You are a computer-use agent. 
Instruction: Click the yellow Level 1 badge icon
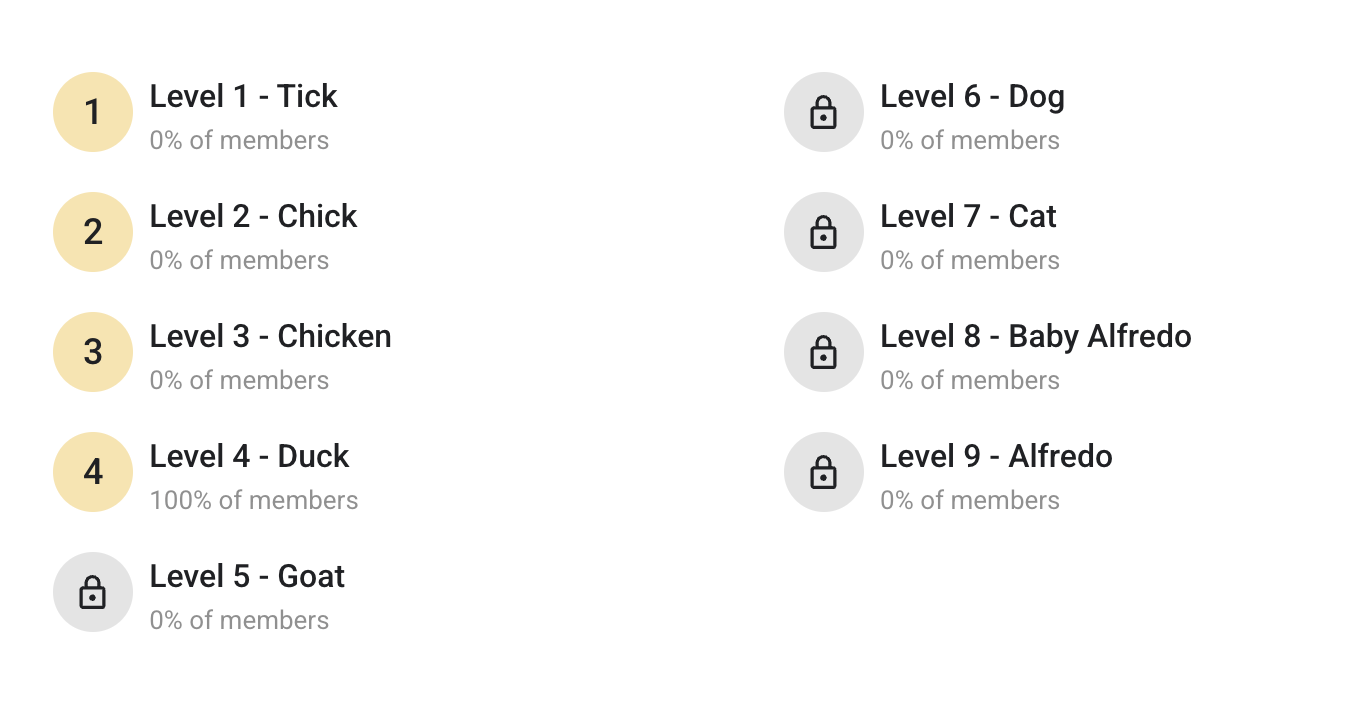(93, 112)
